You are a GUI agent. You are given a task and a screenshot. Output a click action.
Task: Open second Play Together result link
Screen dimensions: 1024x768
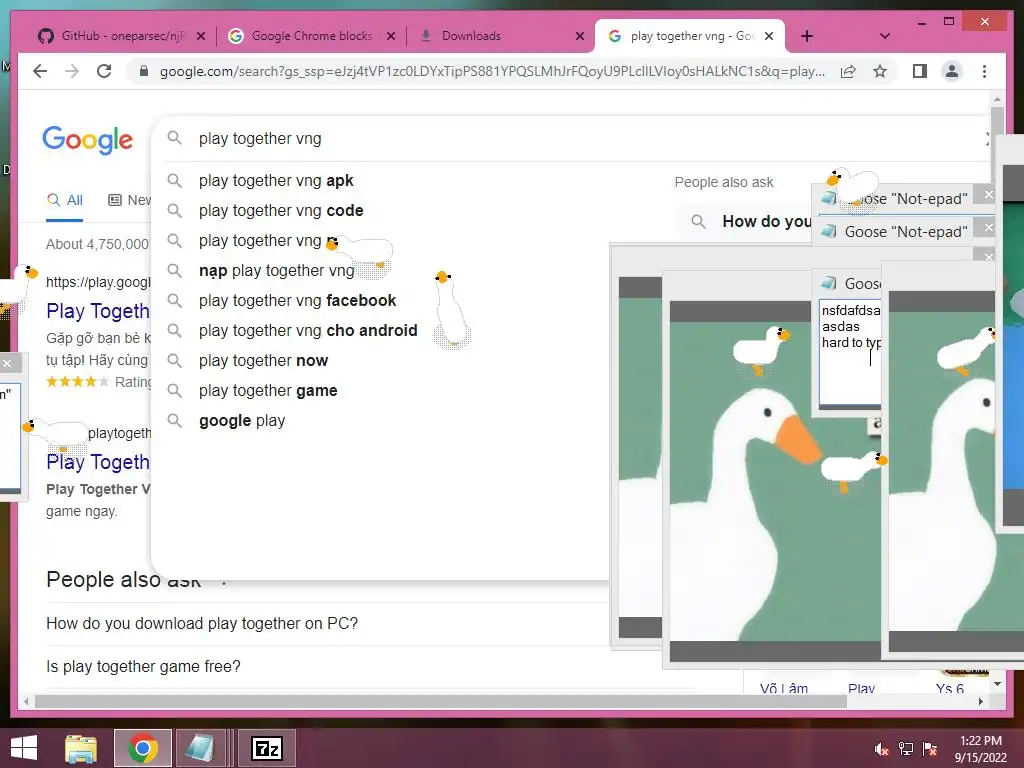(x=98, y=462)
